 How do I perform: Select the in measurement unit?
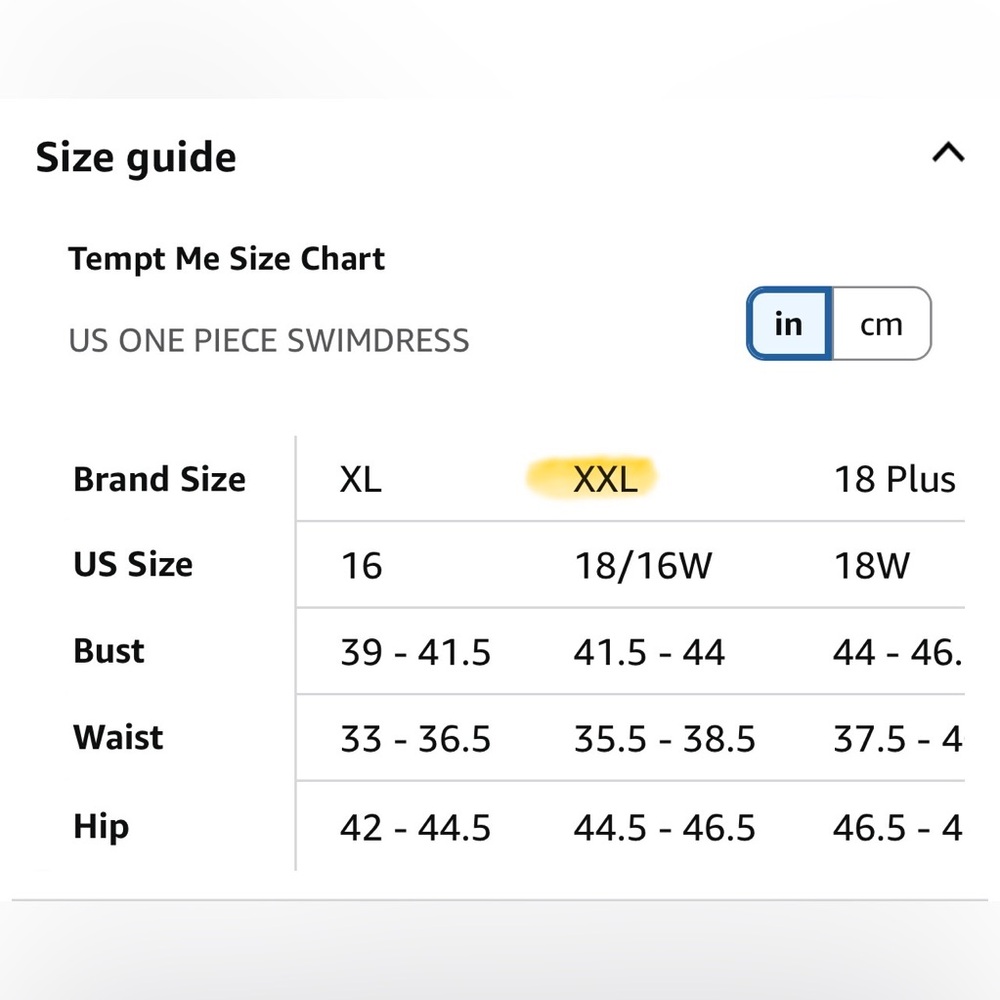[x=788, y=324]
